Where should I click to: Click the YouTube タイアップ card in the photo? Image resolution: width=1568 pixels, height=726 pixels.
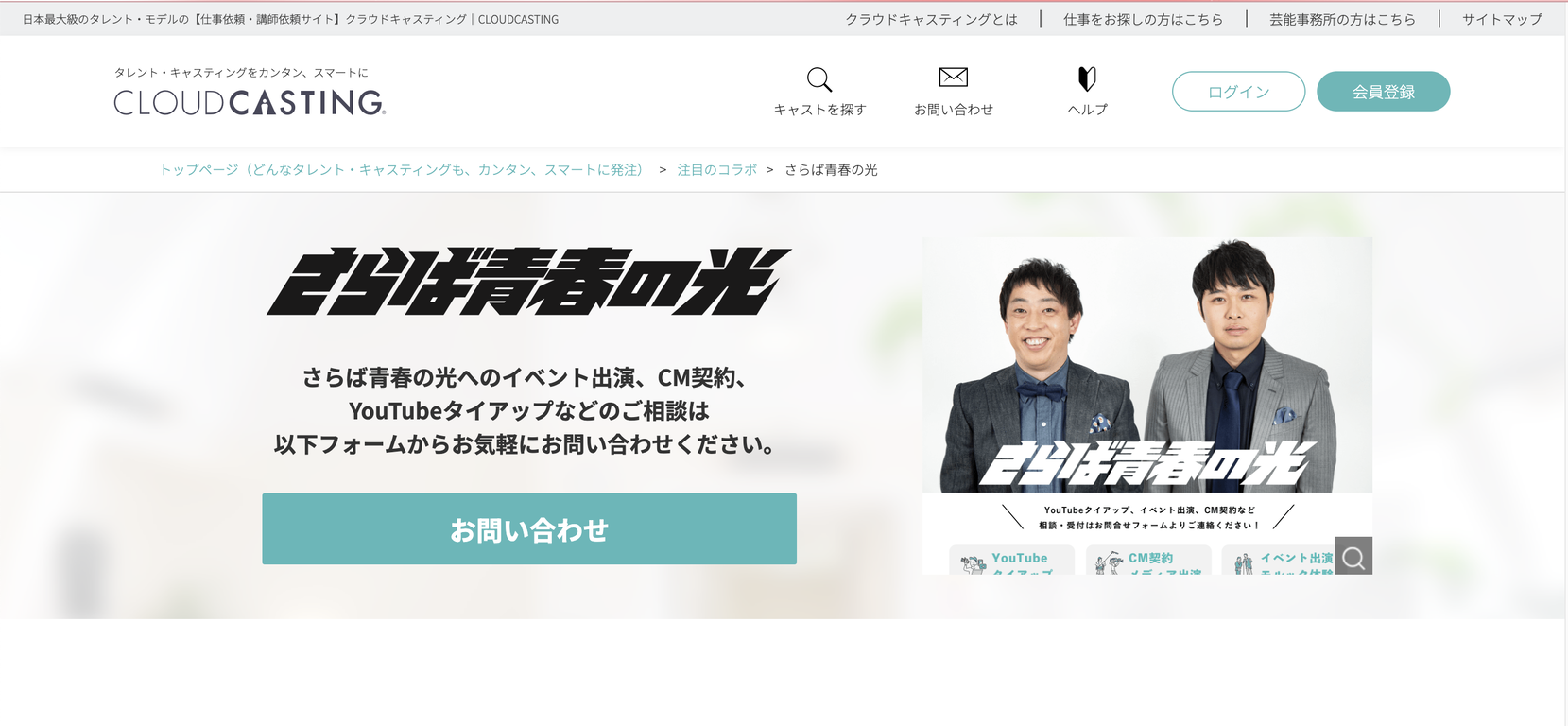point(1011,561)
